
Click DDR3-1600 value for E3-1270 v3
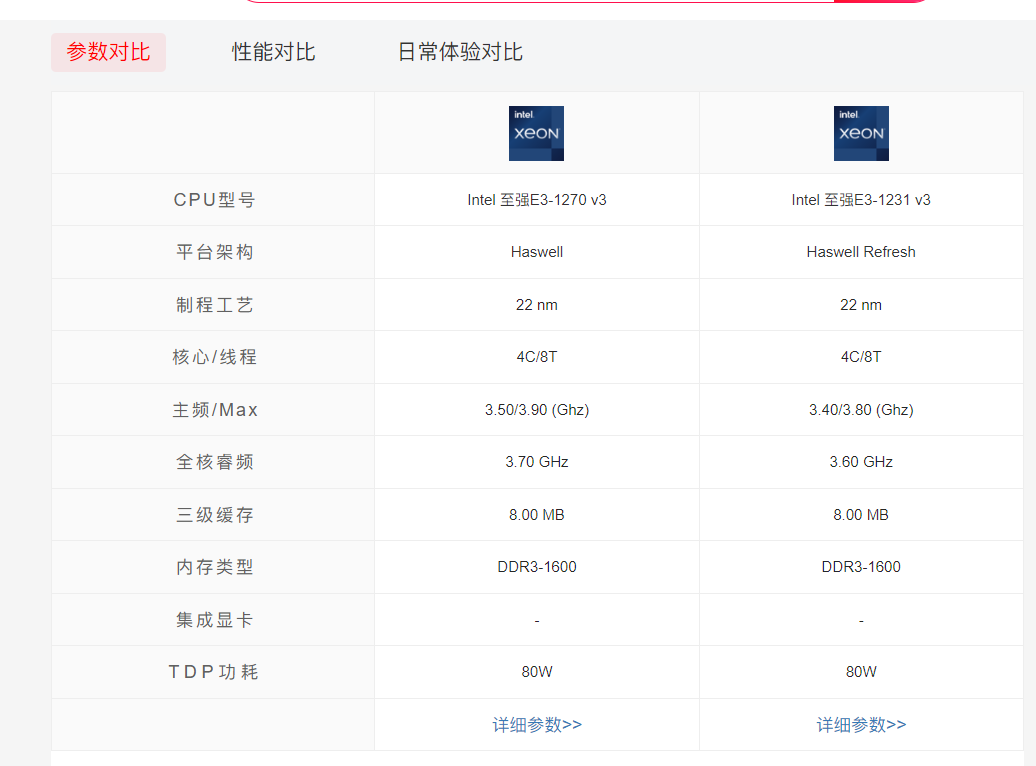coord(536,567)
